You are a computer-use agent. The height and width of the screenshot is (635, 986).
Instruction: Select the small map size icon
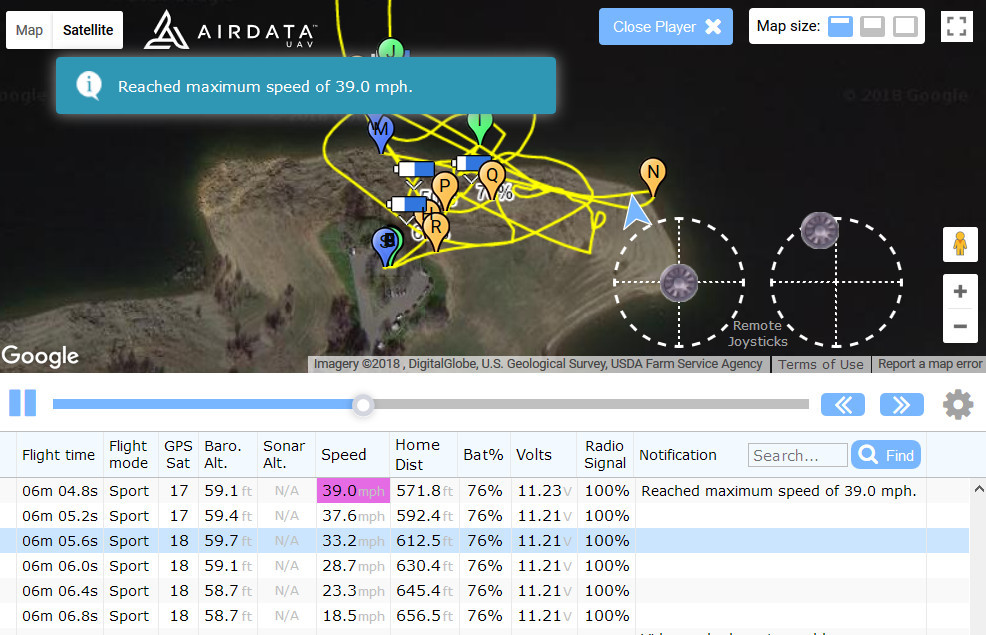840,26
